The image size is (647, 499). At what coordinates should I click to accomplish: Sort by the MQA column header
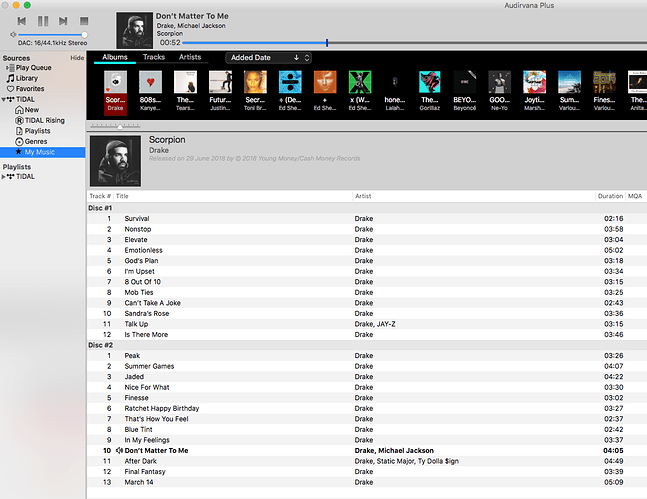click(x=635, y=196)
